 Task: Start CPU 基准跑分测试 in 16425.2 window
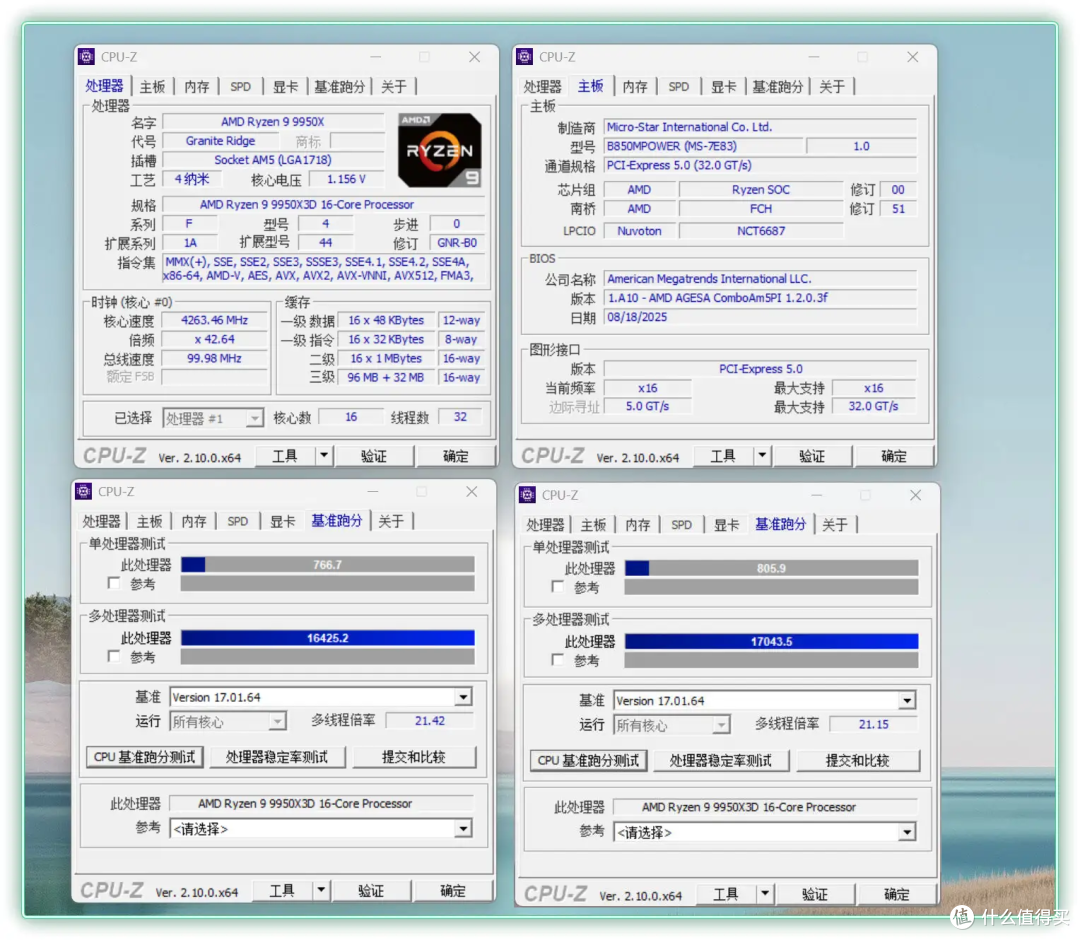pyautogui.click(x=145, y=757)
